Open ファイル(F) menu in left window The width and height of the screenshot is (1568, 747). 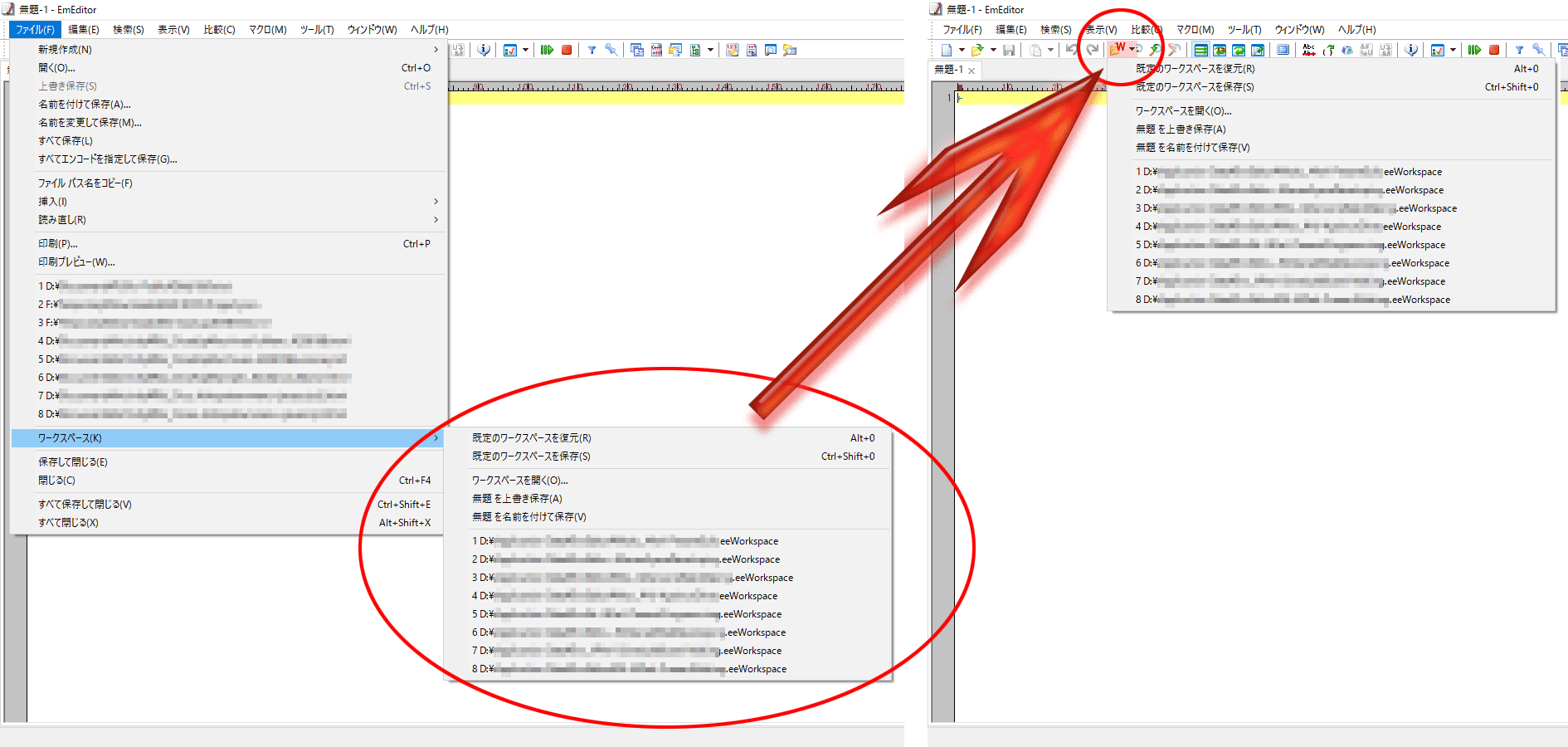pyautogui.click(x=35, y=29)
